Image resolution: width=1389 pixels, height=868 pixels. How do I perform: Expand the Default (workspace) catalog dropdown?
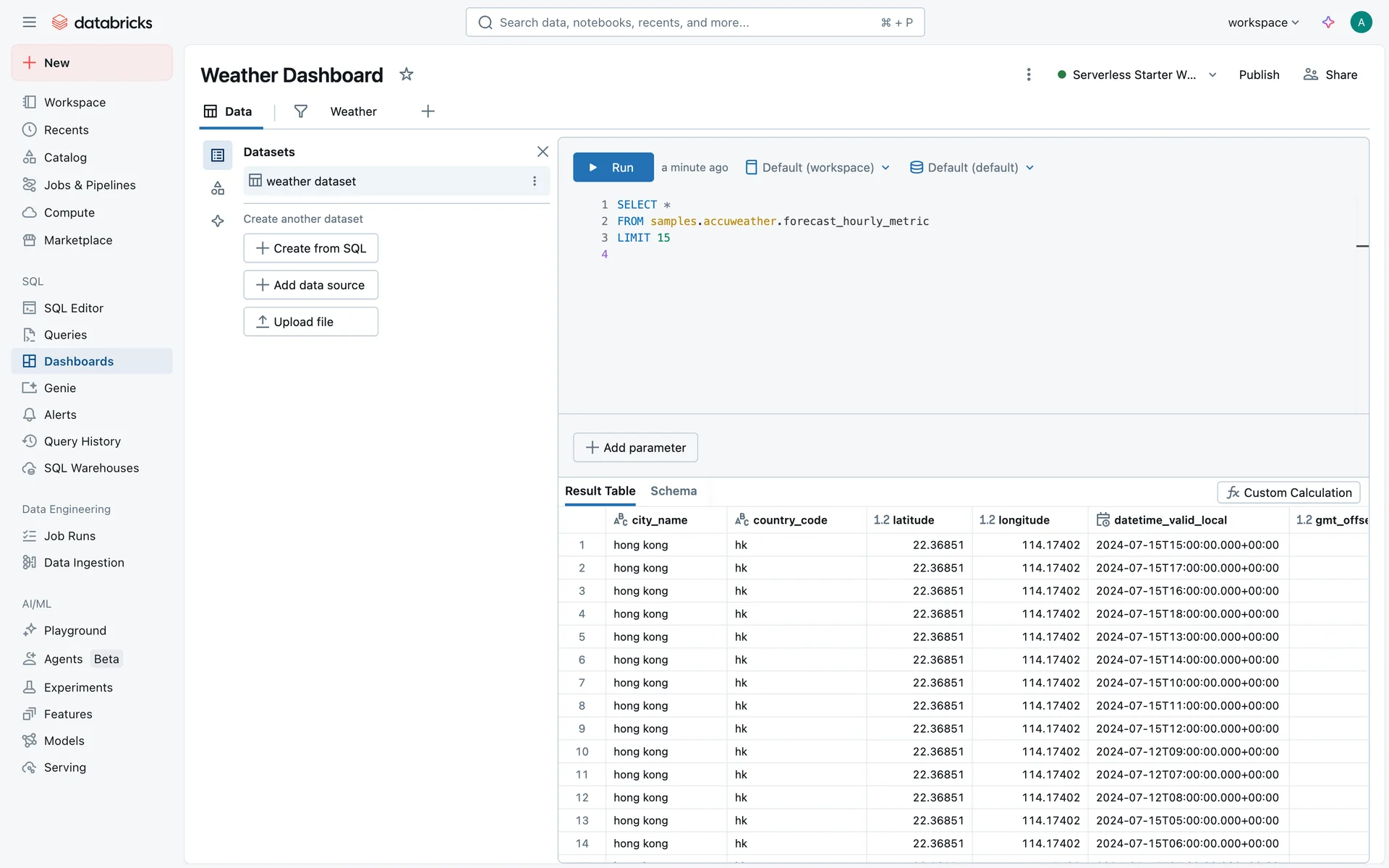click(x=817, y=168)
